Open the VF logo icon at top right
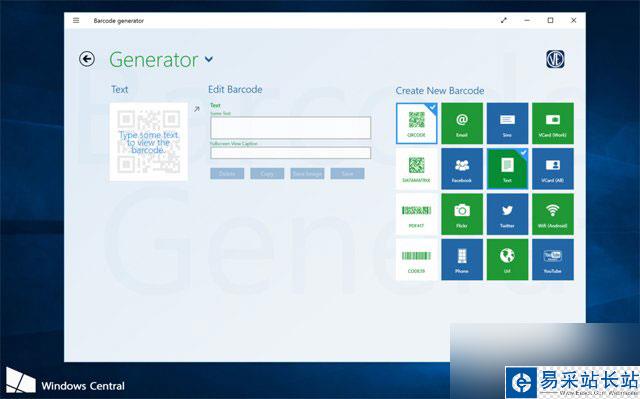640x399 pixels. click(555, 60)
